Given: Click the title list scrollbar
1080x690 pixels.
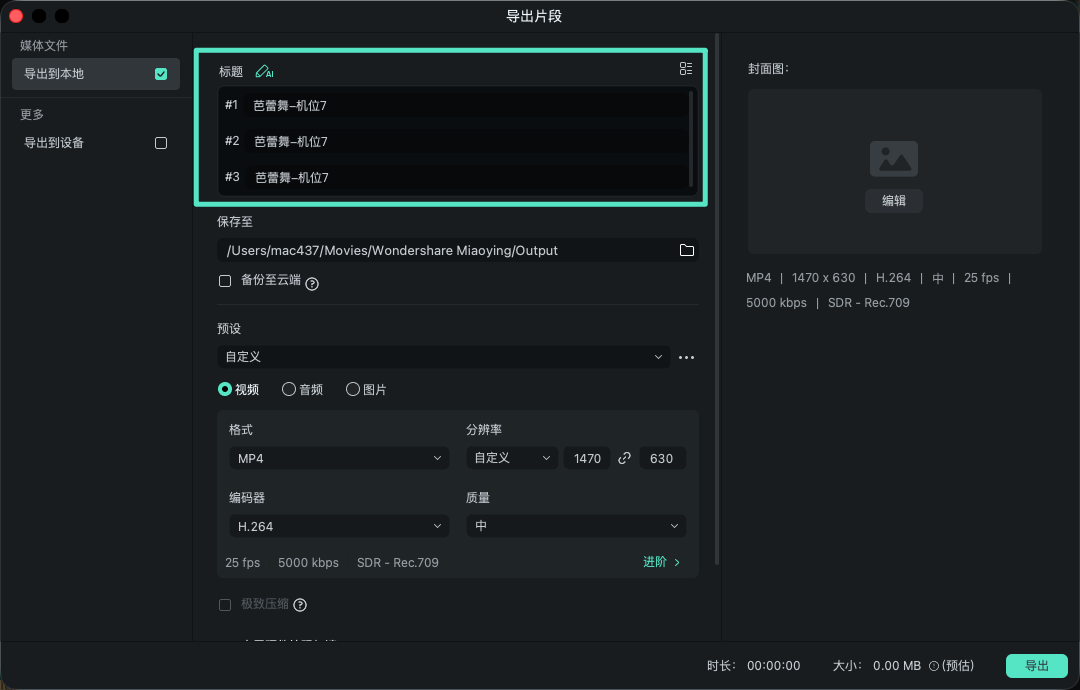Looking at the screenshot, I should coord(691,139).
